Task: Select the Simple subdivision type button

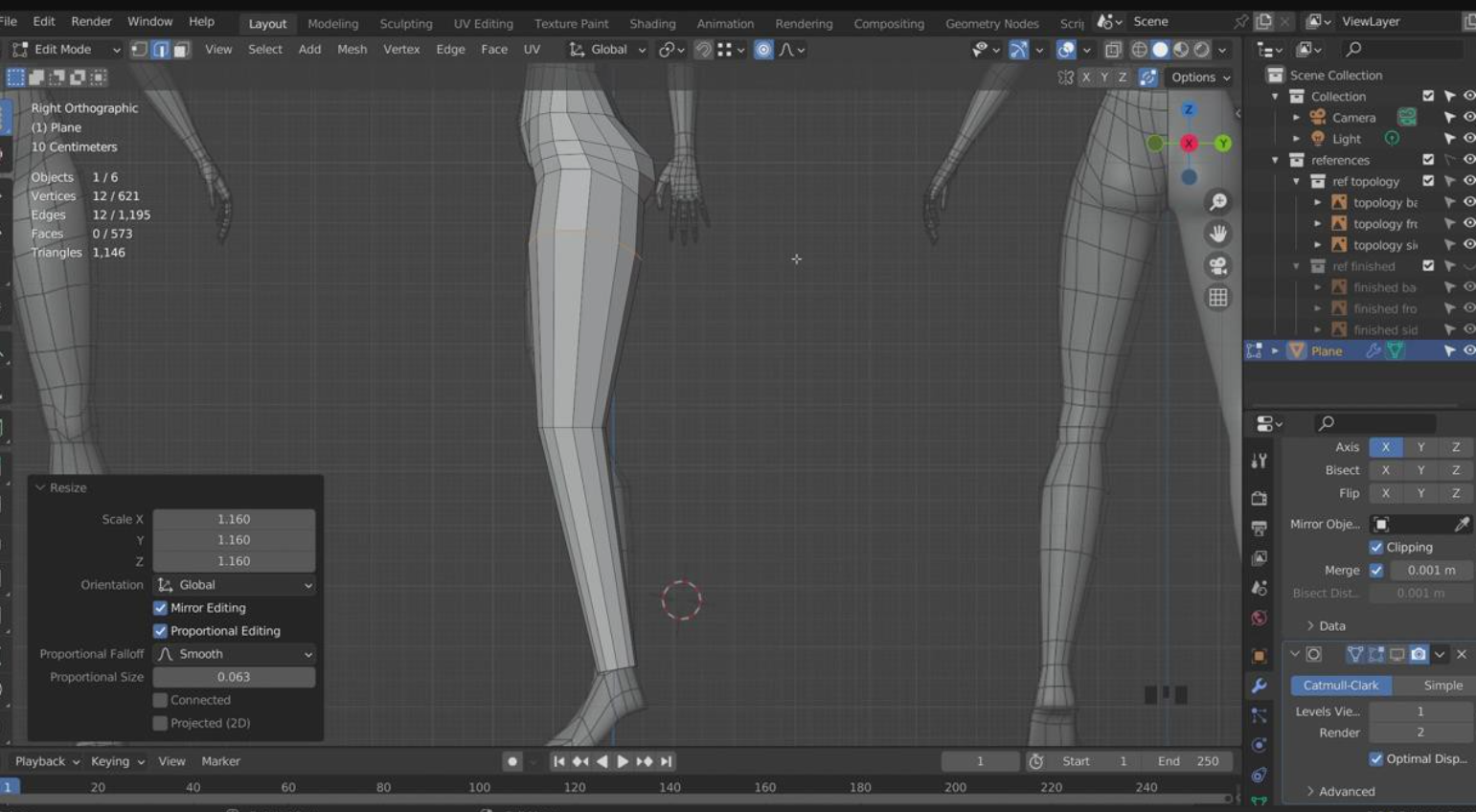Action: tap(1442, 686)
